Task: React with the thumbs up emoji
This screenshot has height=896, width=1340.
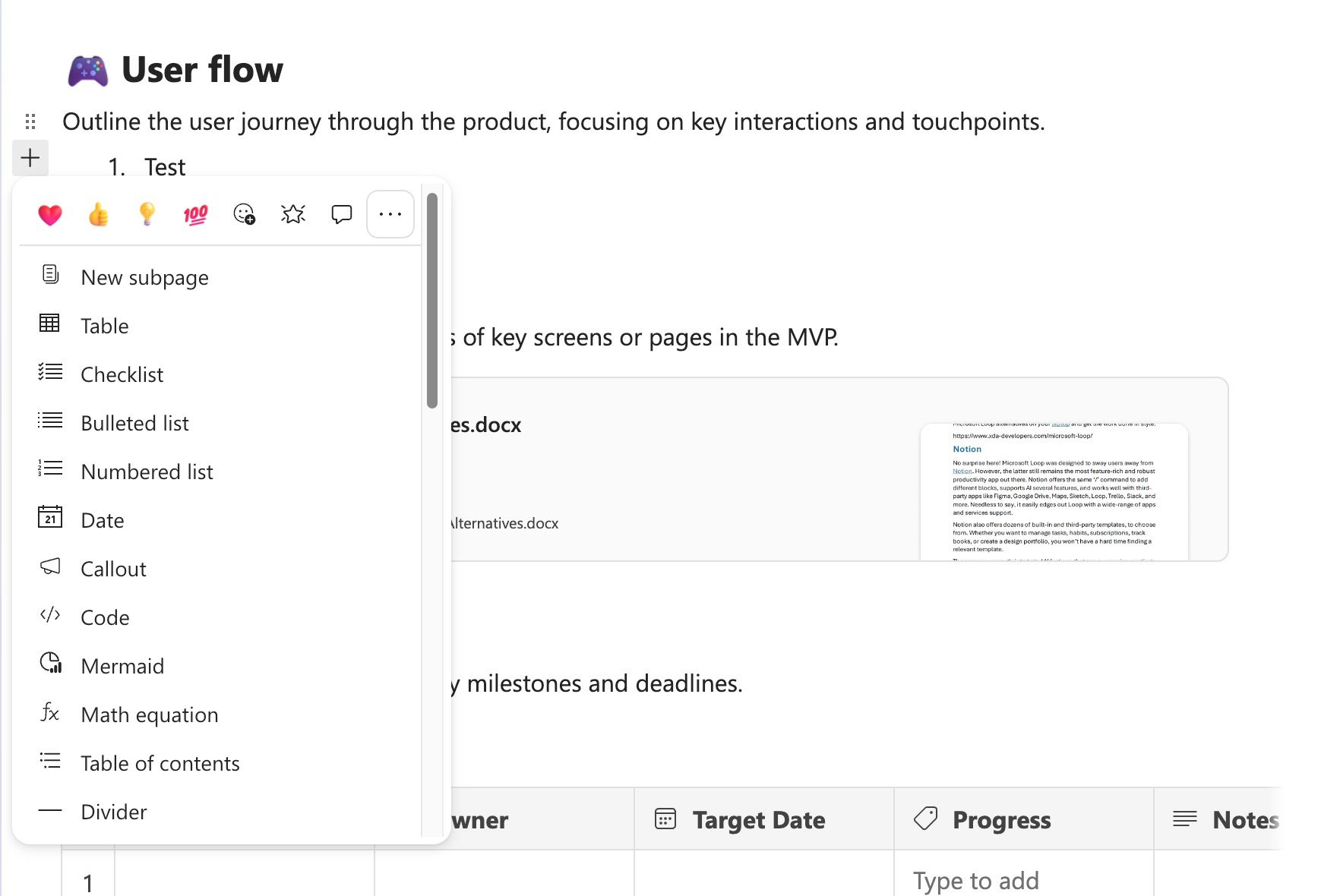Action: point(99,215)
